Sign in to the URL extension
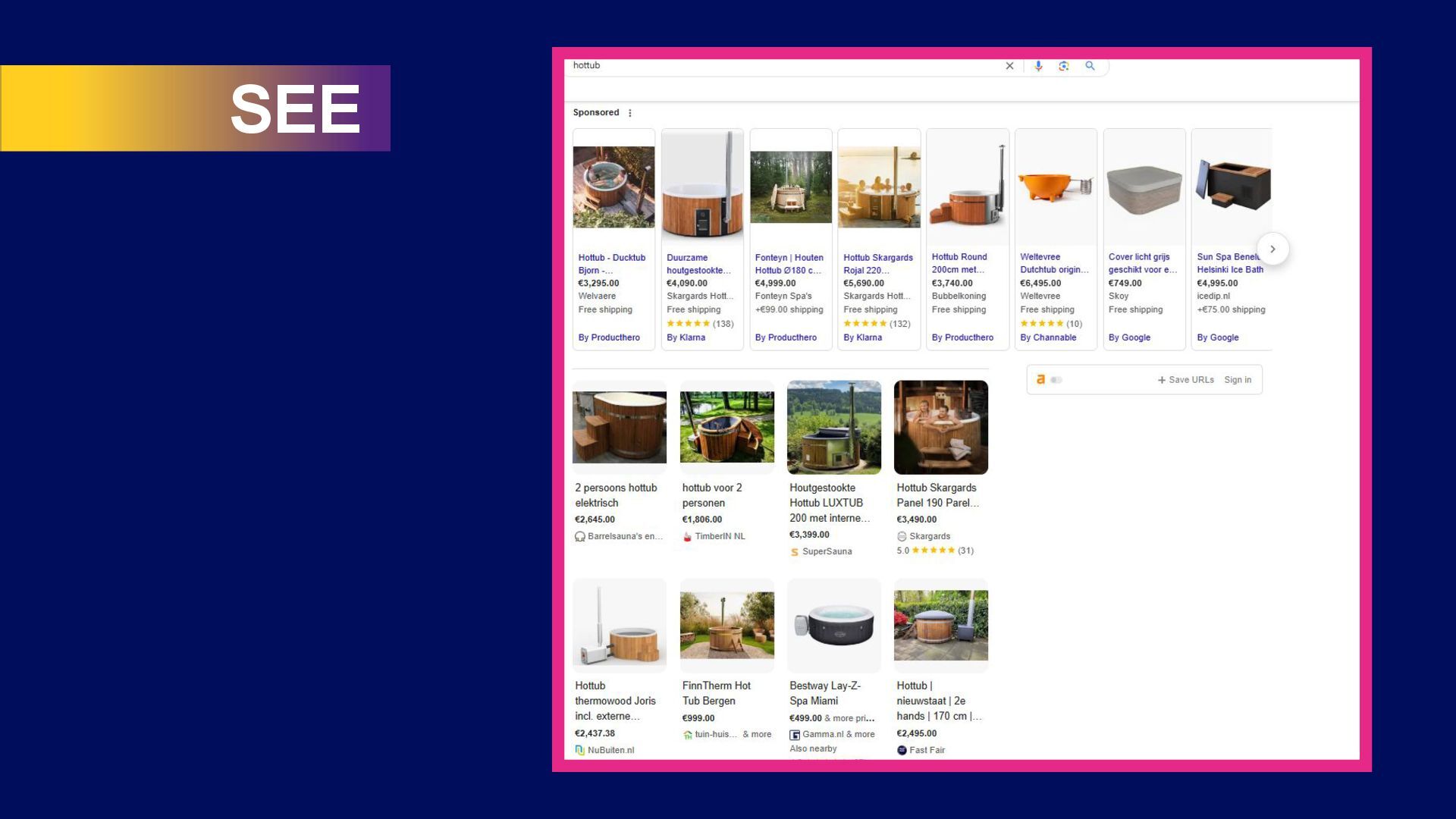This screenshot has width=1456, height=819. point(1237,380)
